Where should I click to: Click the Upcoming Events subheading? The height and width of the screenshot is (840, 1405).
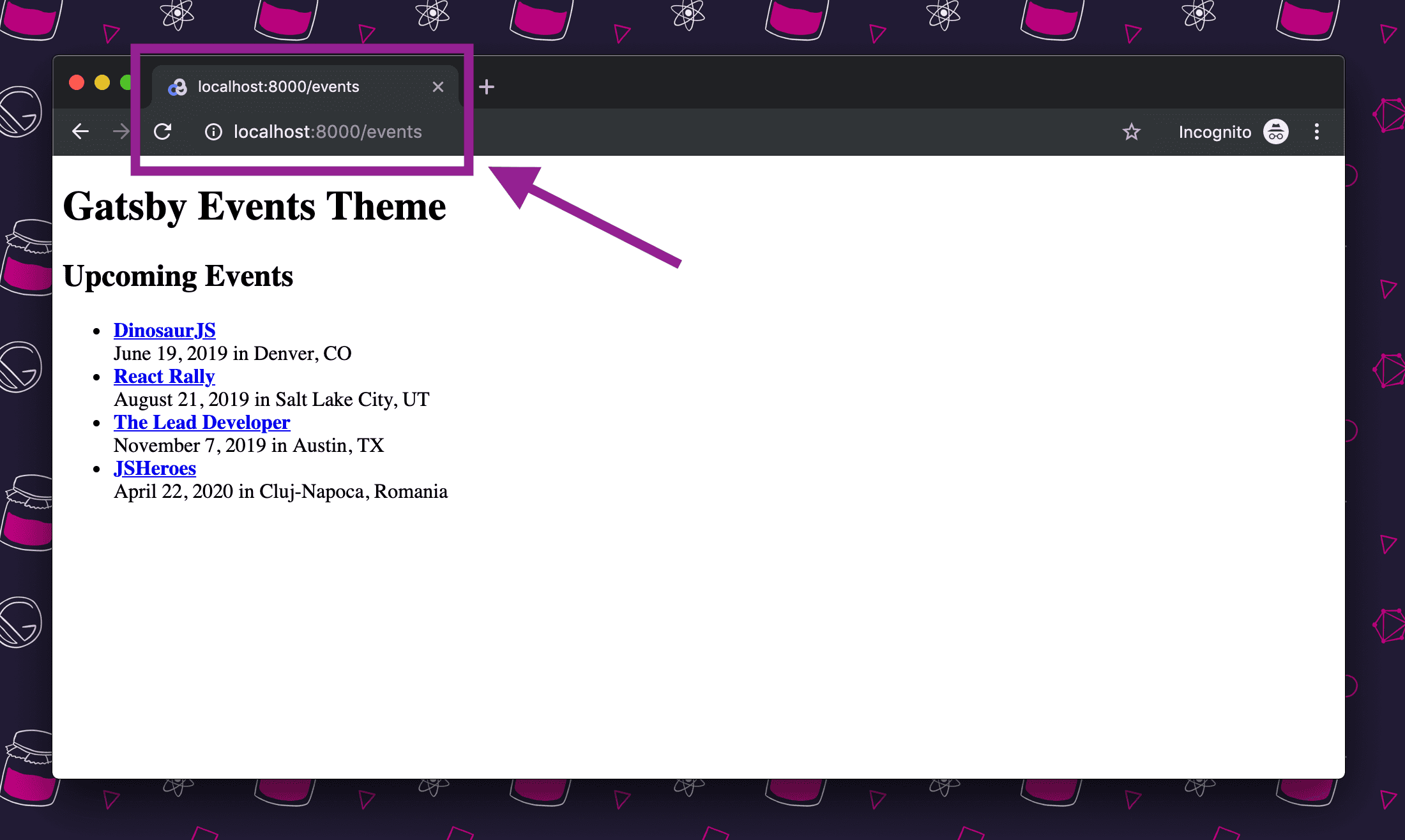click(x=178, y=276)
